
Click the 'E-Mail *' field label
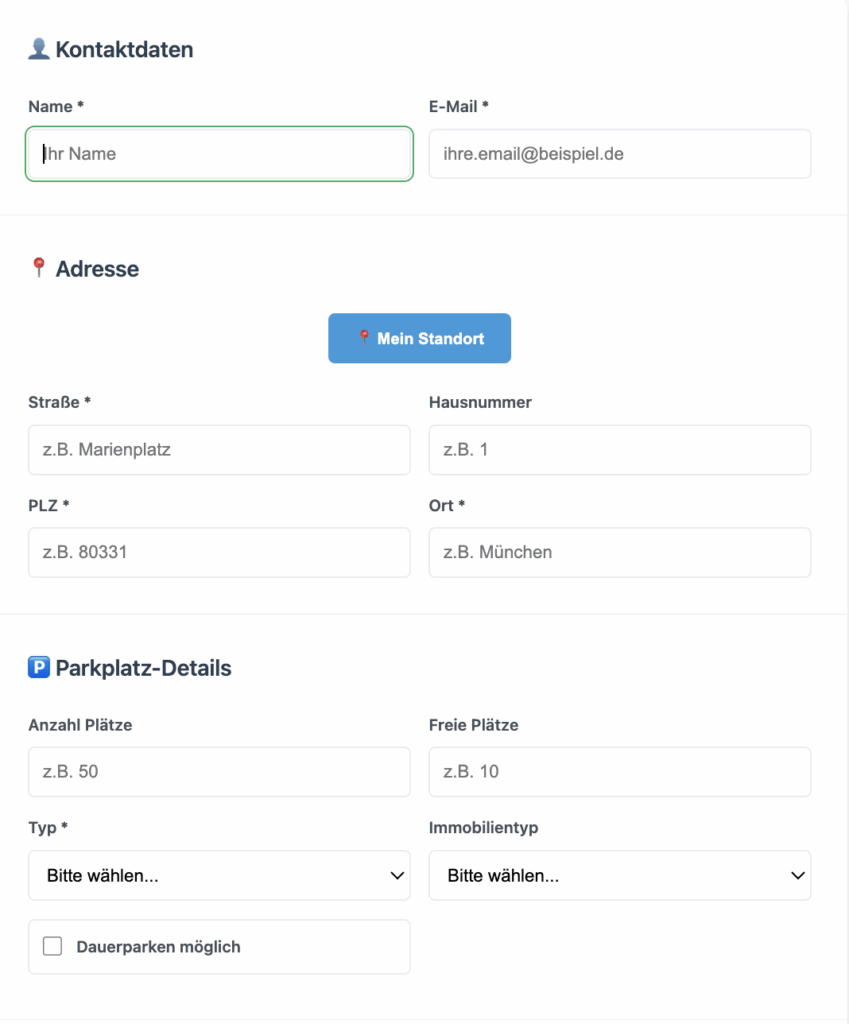tap(458, 106)
